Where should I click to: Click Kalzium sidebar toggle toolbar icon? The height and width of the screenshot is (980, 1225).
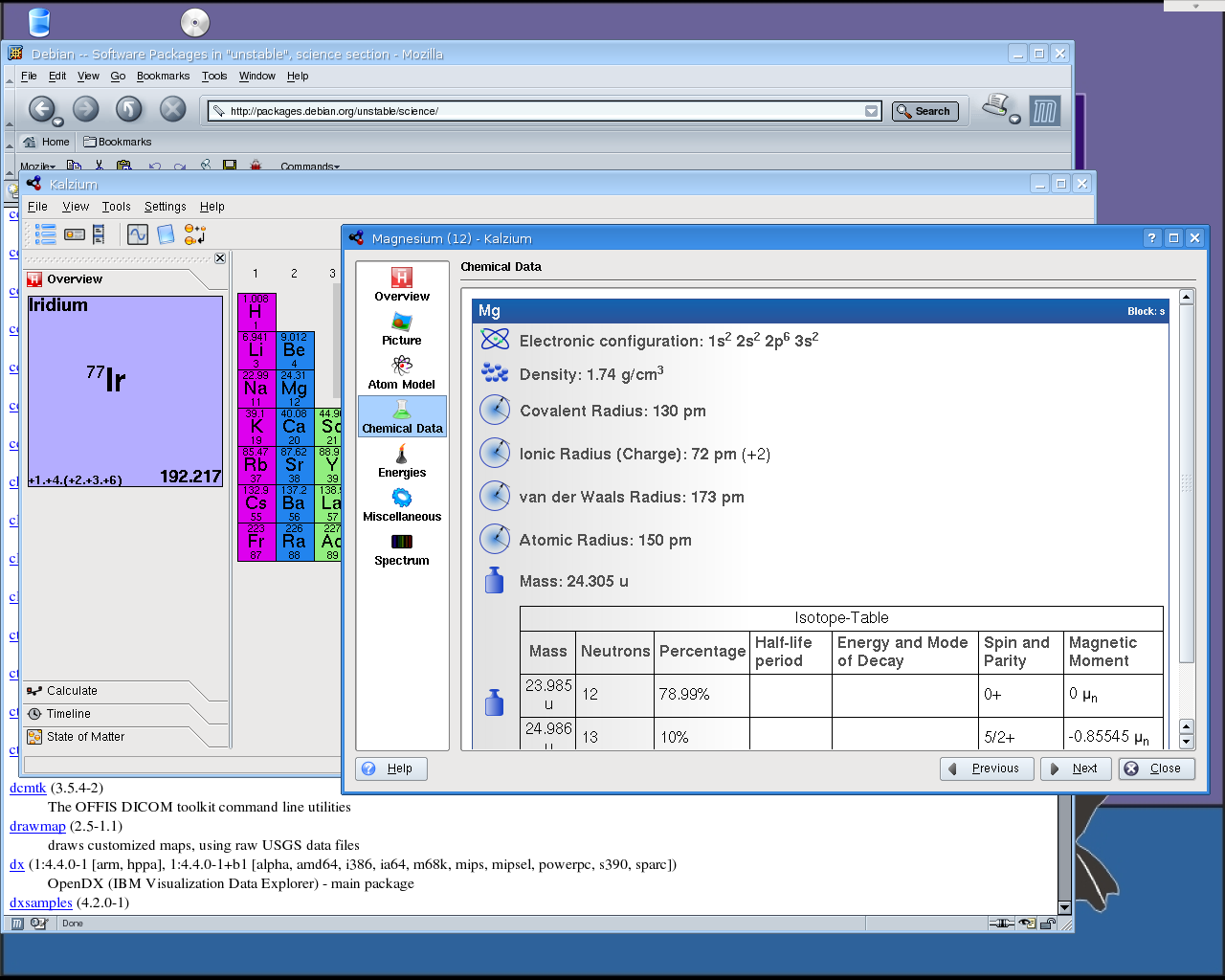coord(99,234)
